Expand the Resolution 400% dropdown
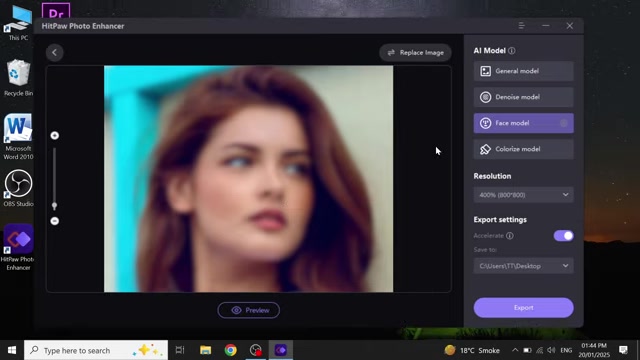640x360 pixels. (523, 195)
